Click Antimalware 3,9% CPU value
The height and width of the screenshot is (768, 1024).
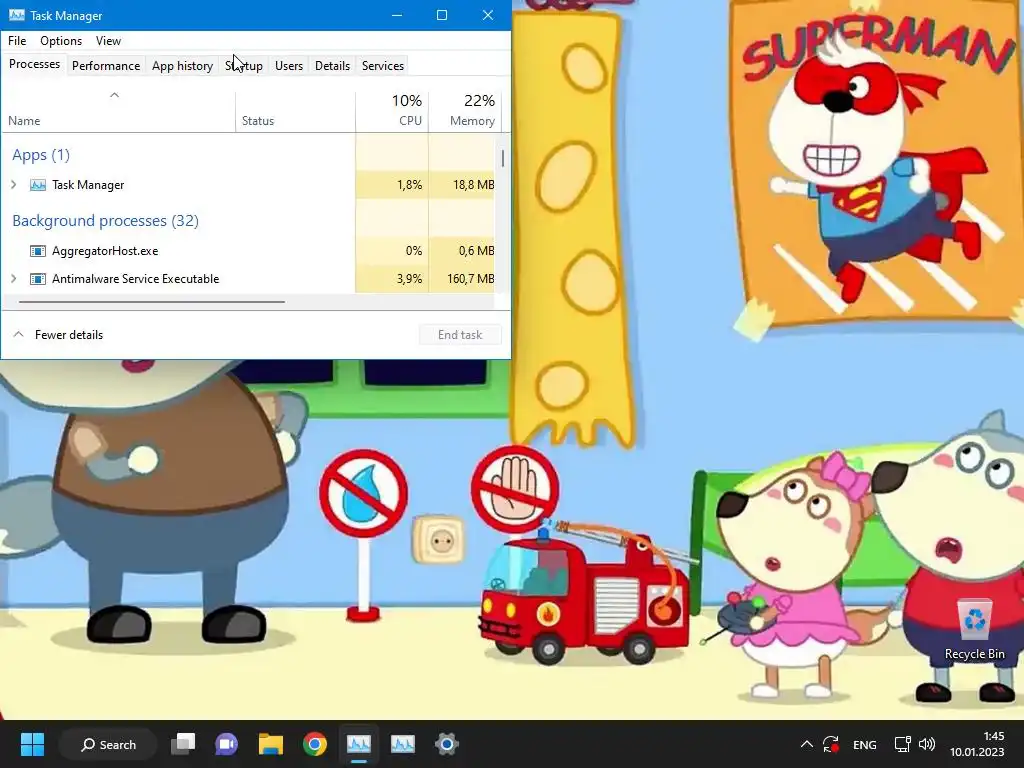click(x=409, y=279)
